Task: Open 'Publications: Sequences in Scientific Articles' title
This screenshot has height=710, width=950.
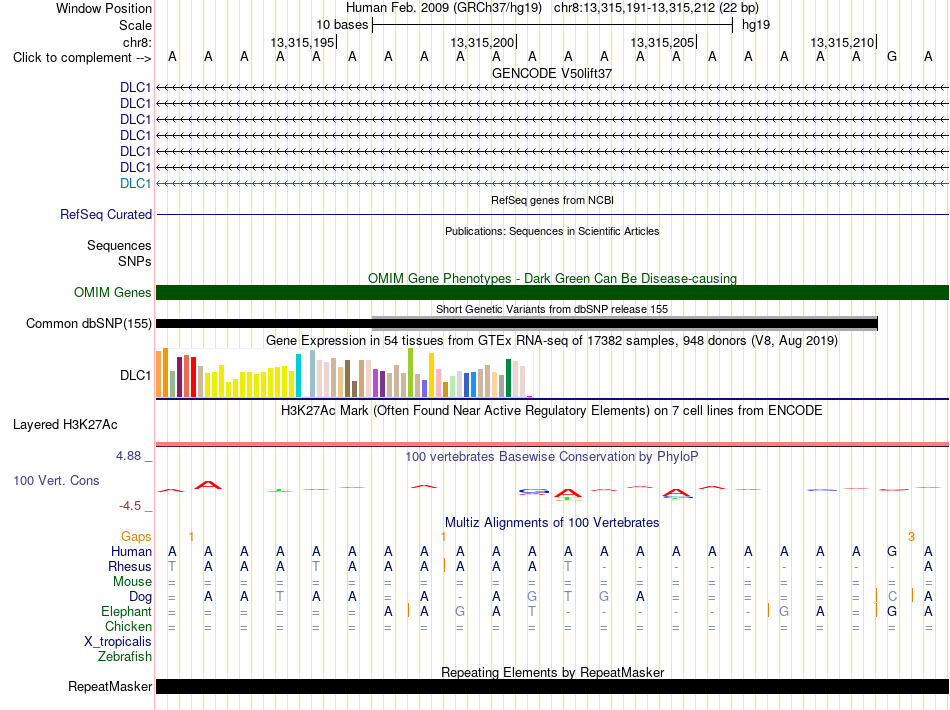Action: [x=552, y=231]
